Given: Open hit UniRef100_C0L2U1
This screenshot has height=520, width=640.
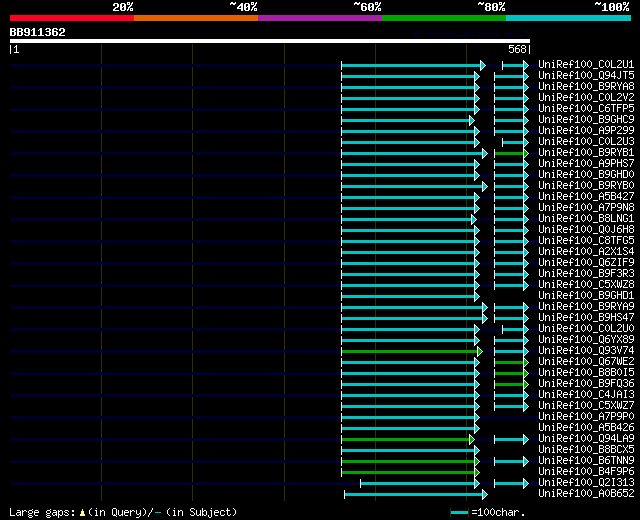Looking at the screenshot, I should pos(586,64).
